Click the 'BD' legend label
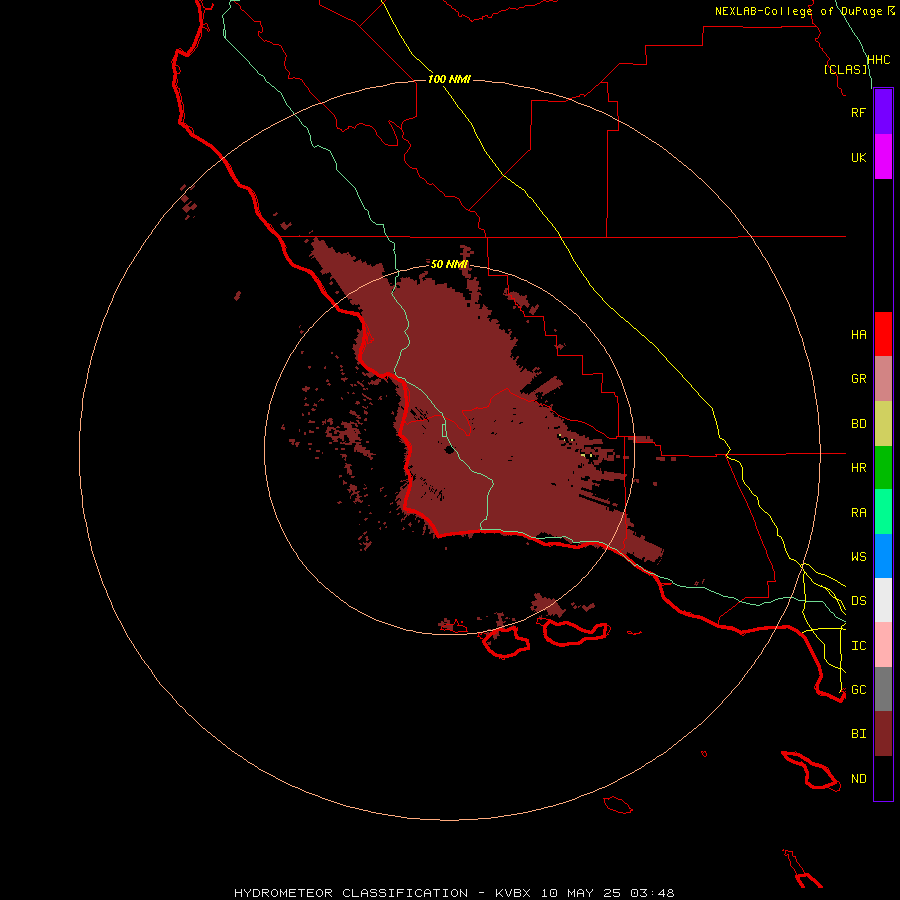This screenshot has height=900, width=900. (858, 424)
